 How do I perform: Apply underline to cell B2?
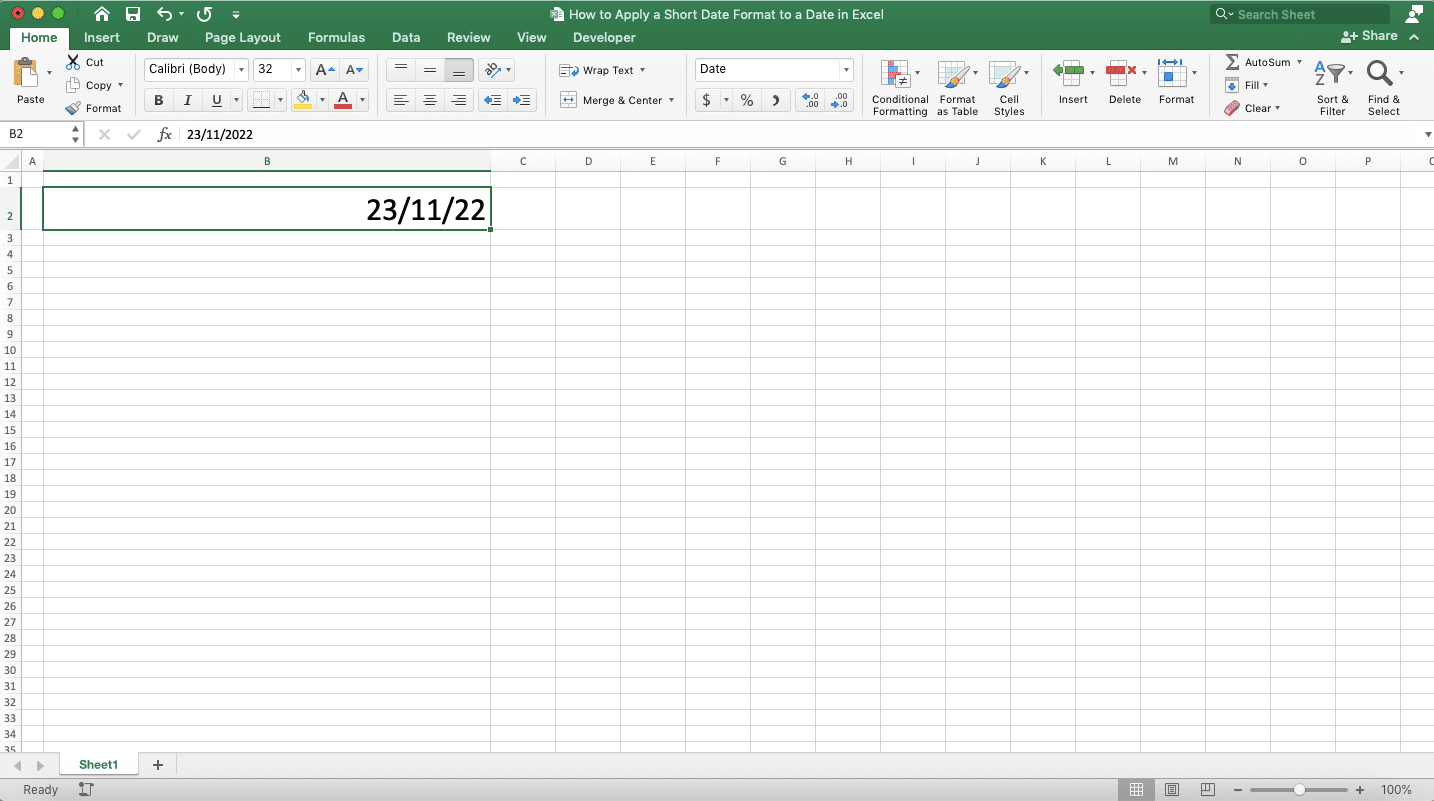[215, 100]
